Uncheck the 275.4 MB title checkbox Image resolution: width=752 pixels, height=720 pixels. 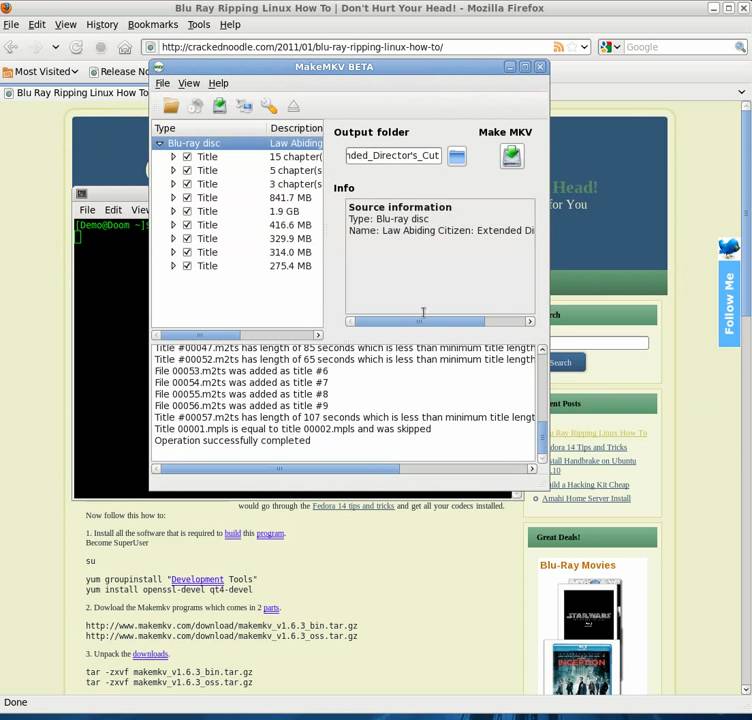click(x=188, y=266)
